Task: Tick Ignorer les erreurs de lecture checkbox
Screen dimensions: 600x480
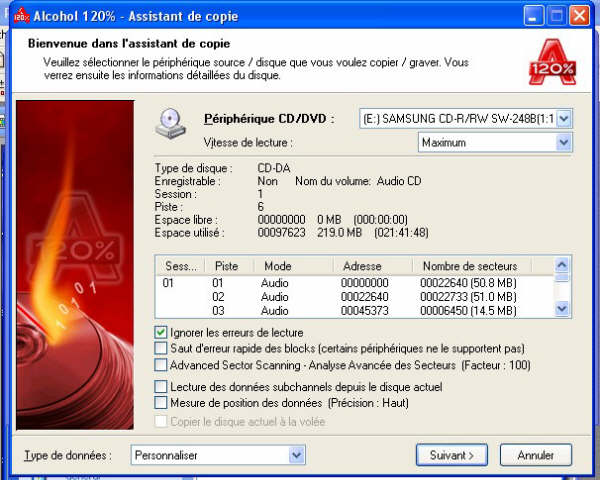Action: [161, 332]
